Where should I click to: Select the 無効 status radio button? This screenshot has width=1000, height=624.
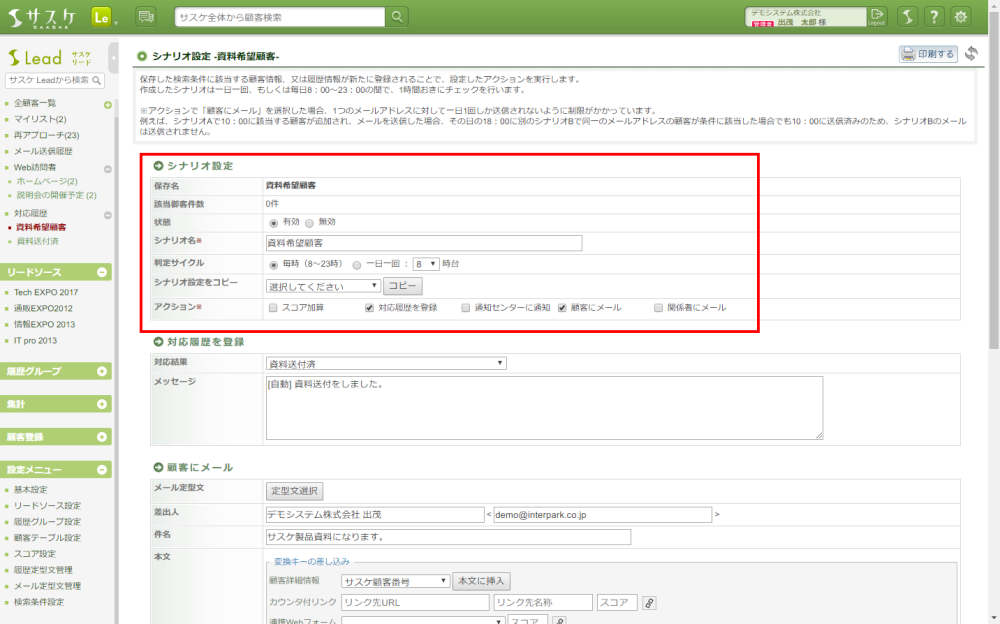[x=310, y=222]
